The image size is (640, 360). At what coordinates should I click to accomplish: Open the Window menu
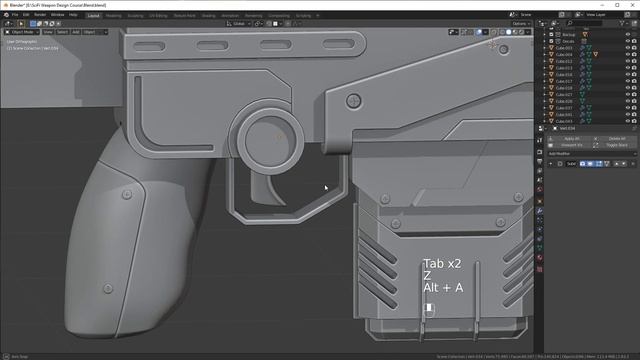(58, 15)
